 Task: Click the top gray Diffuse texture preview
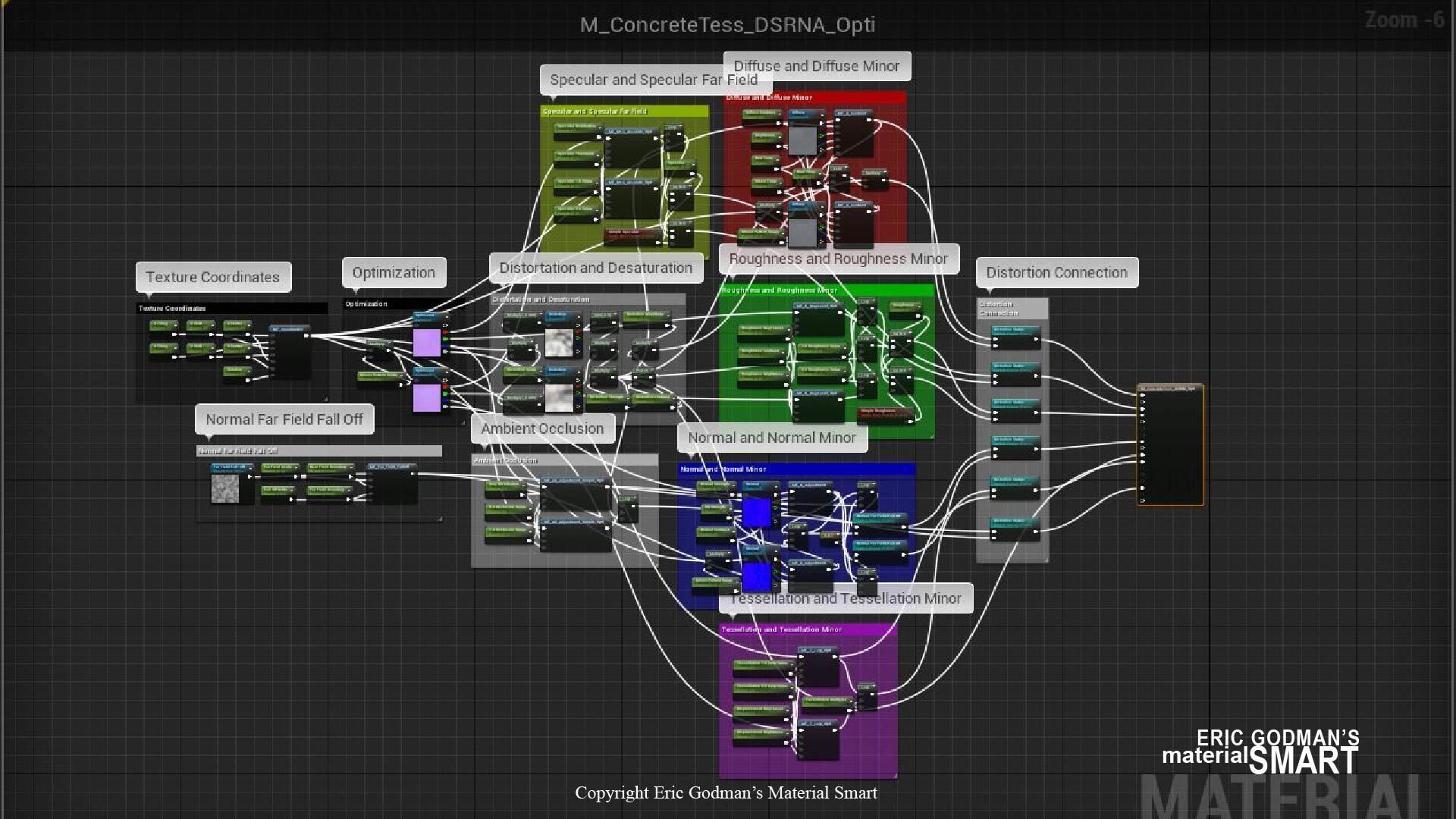tap(802, 140)
